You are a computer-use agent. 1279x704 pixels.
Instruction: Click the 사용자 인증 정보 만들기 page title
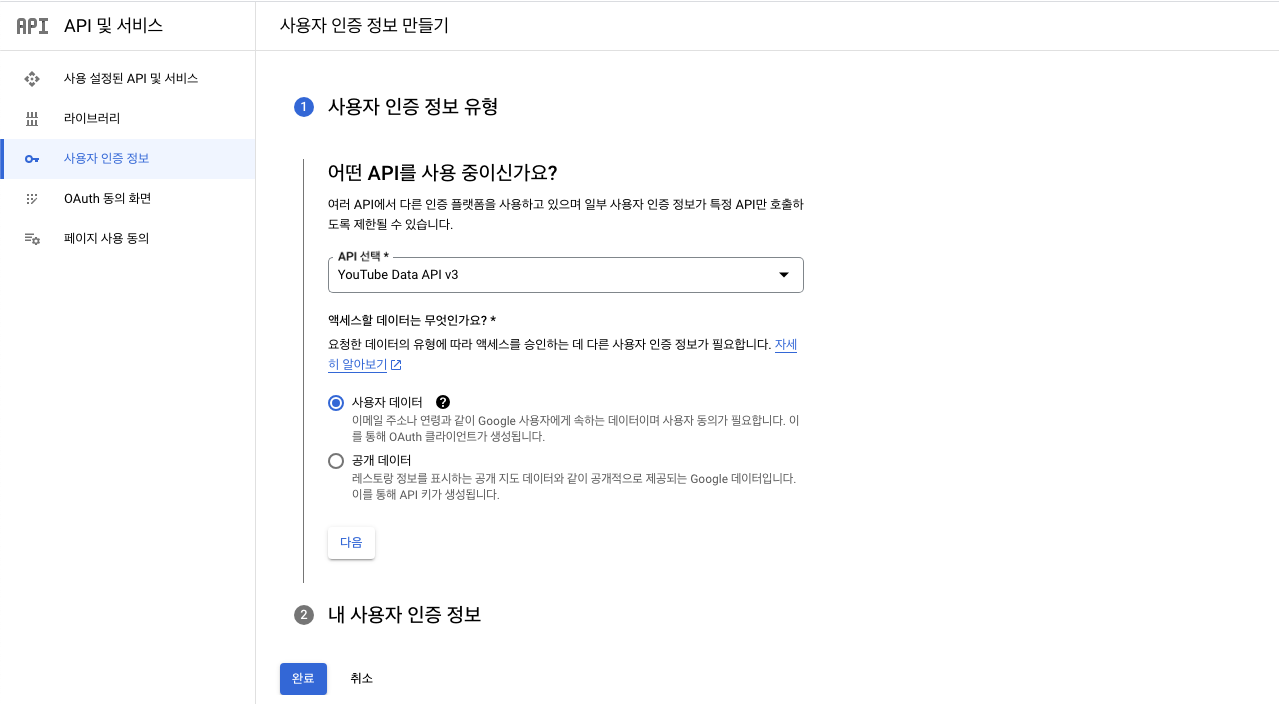click(x=364, y=26)
